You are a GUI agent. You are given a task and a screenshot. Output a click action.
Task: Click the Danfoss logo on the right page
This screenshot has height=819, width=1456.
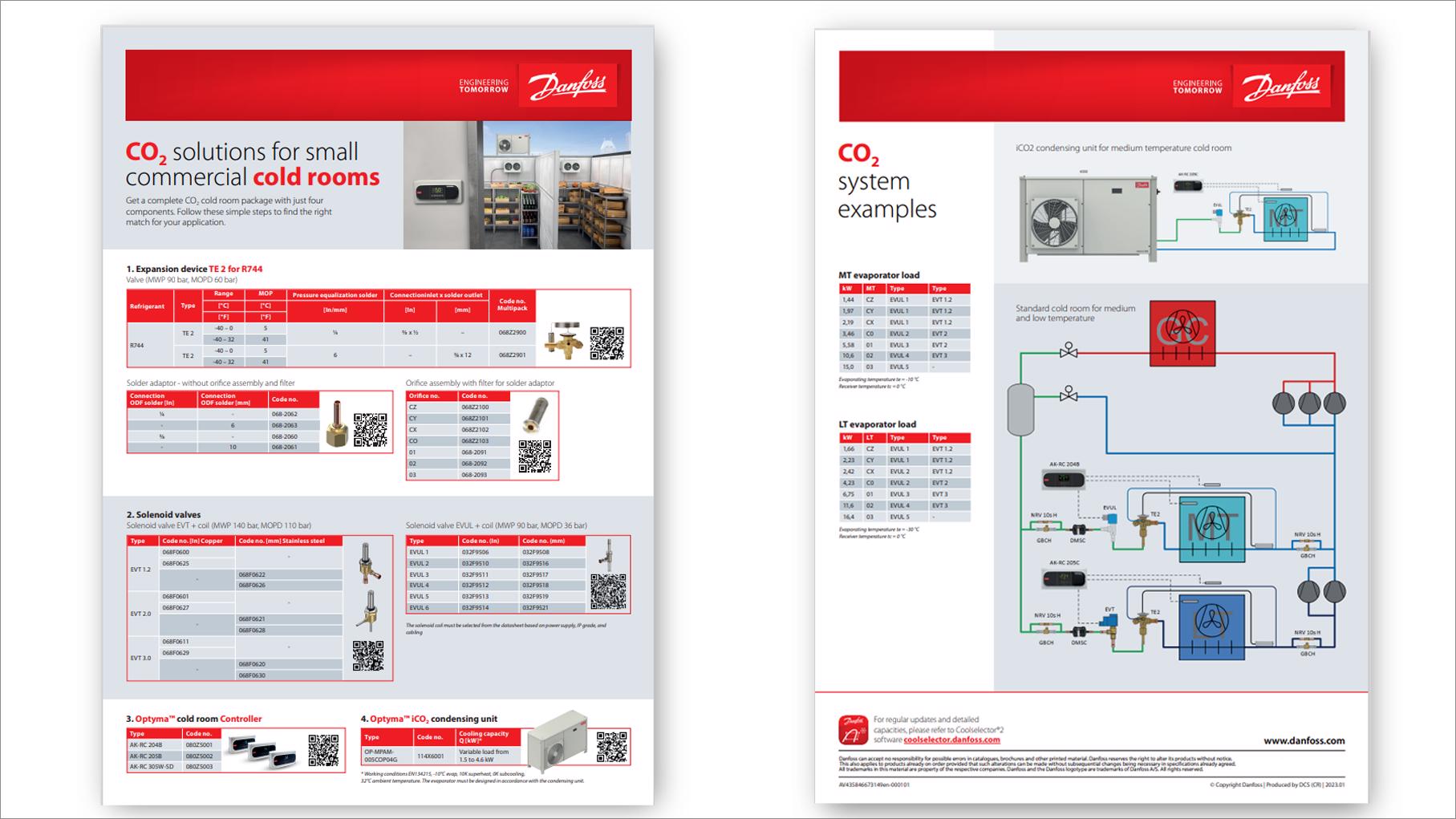(1281, 85)
